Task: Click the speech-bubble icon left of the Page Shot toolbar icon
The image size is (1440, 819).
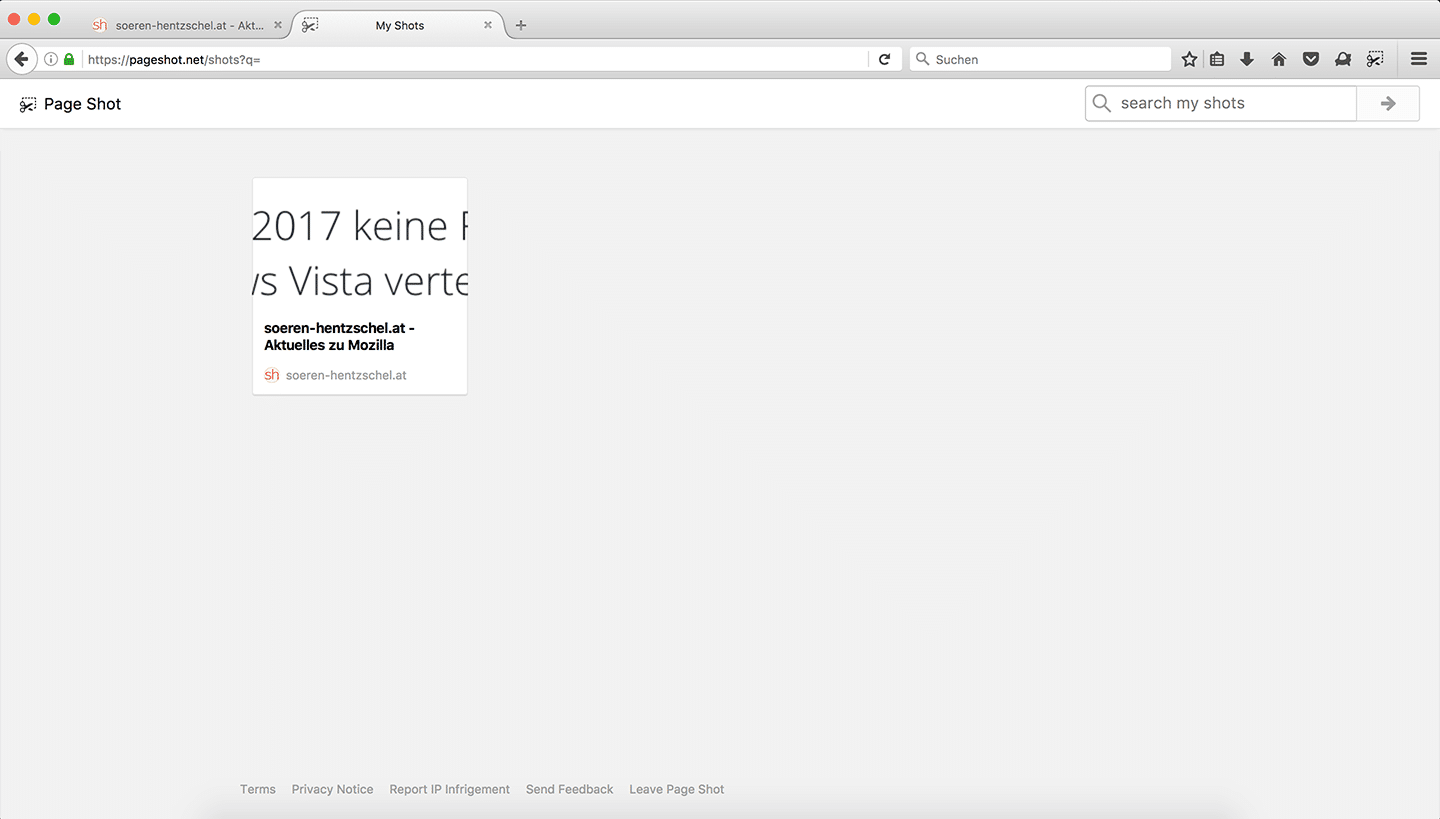Action: (1343, 59)
